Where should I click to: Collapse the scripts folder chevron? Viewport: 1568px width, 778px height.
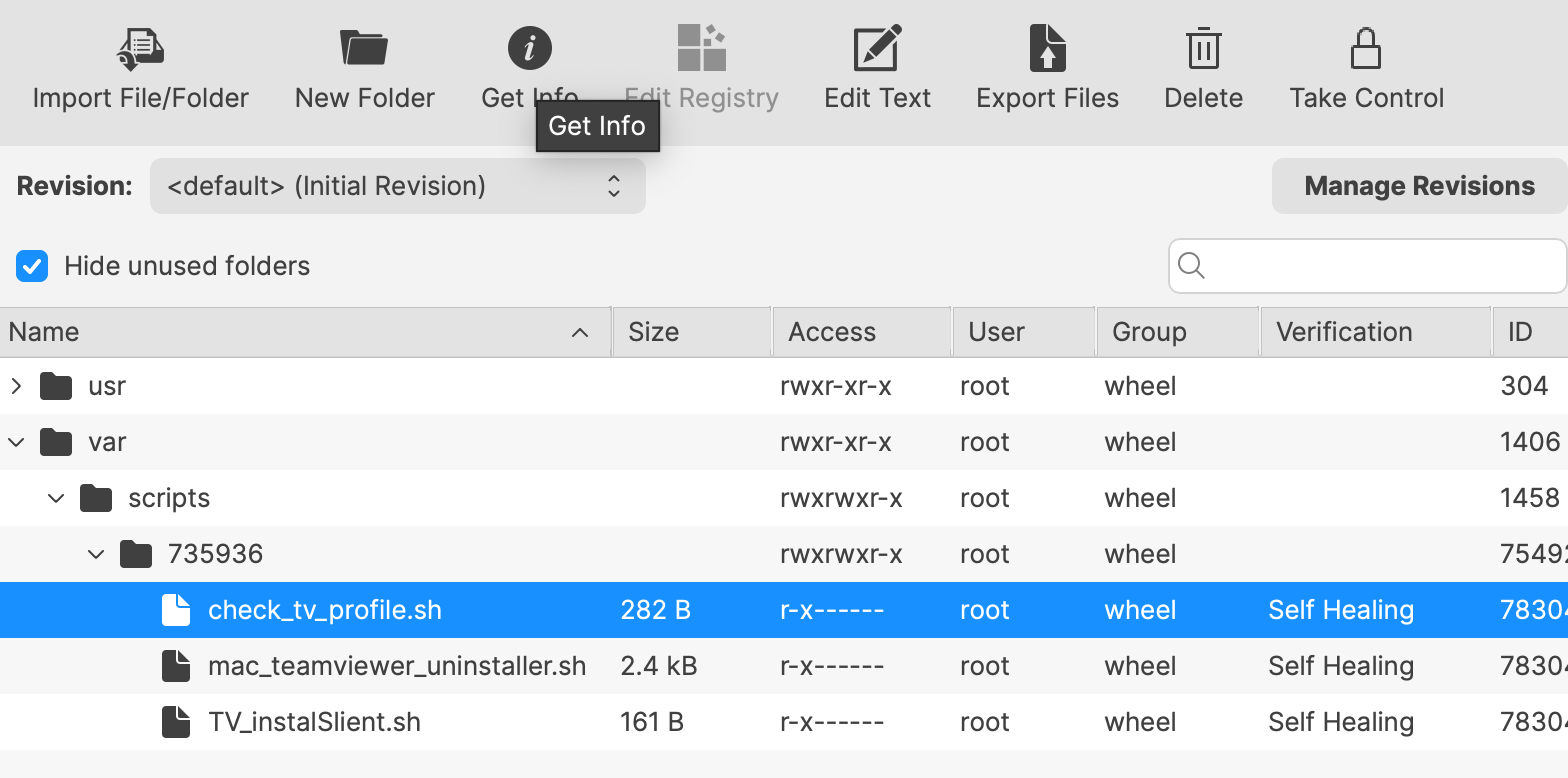55,498
